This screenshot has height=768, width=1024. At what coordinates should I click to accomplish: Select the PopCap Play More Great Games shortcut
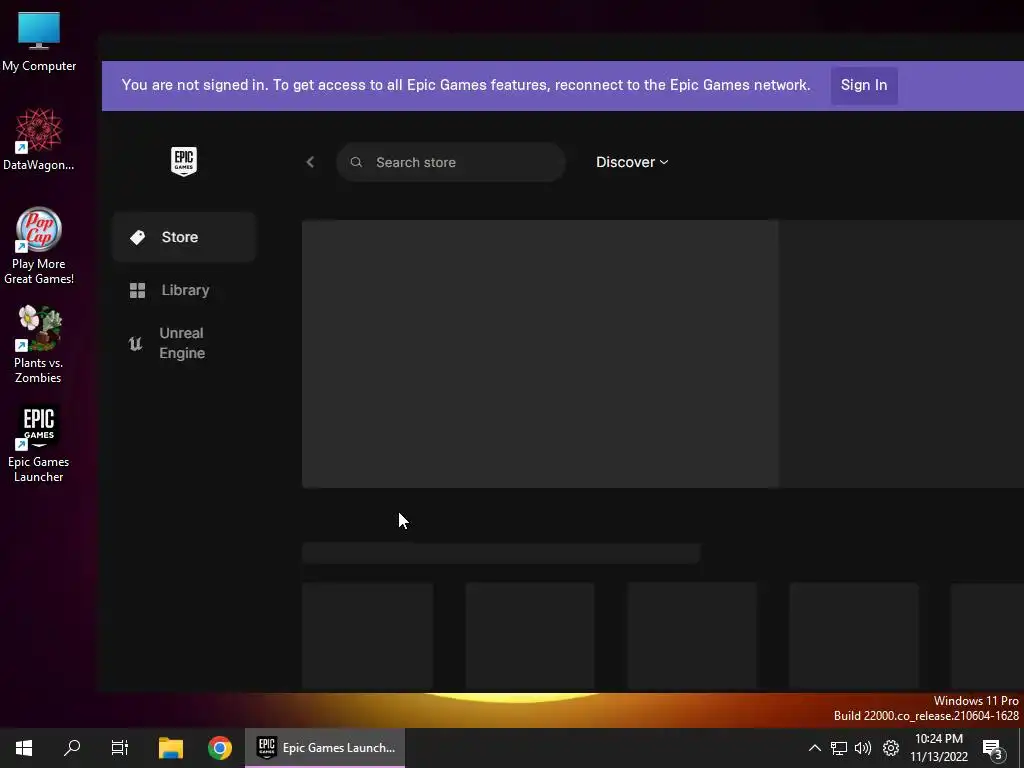pyautogui.click(x=39, y=246)
